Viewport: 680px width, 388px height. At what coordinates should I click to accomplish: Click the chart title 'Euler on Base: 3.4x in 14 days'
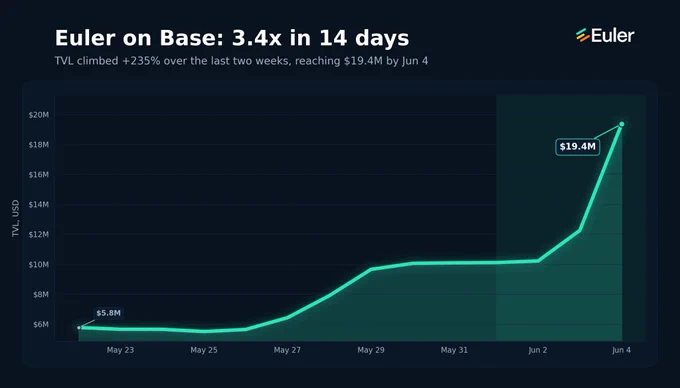pos(232,38)
